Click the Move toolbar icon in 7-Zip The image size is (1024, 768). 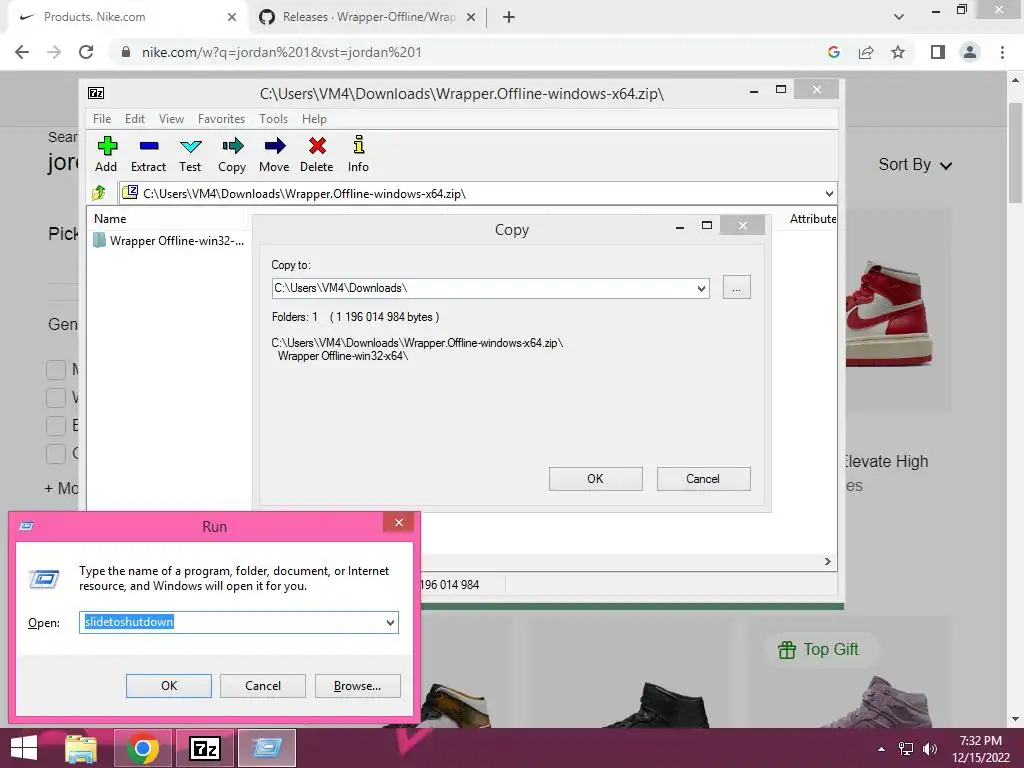(x=274, y=154)
